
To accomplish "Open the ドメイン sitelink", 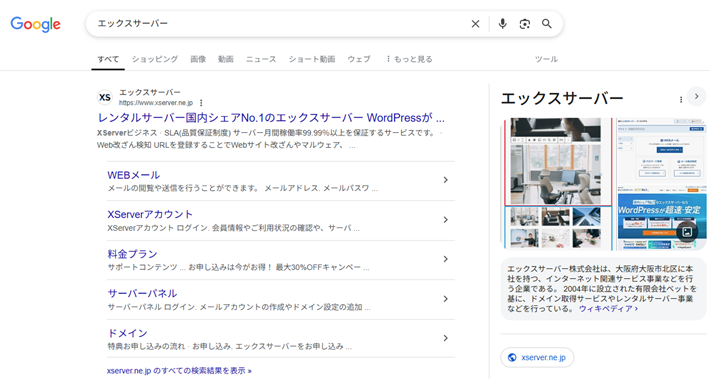I will 127,333.
